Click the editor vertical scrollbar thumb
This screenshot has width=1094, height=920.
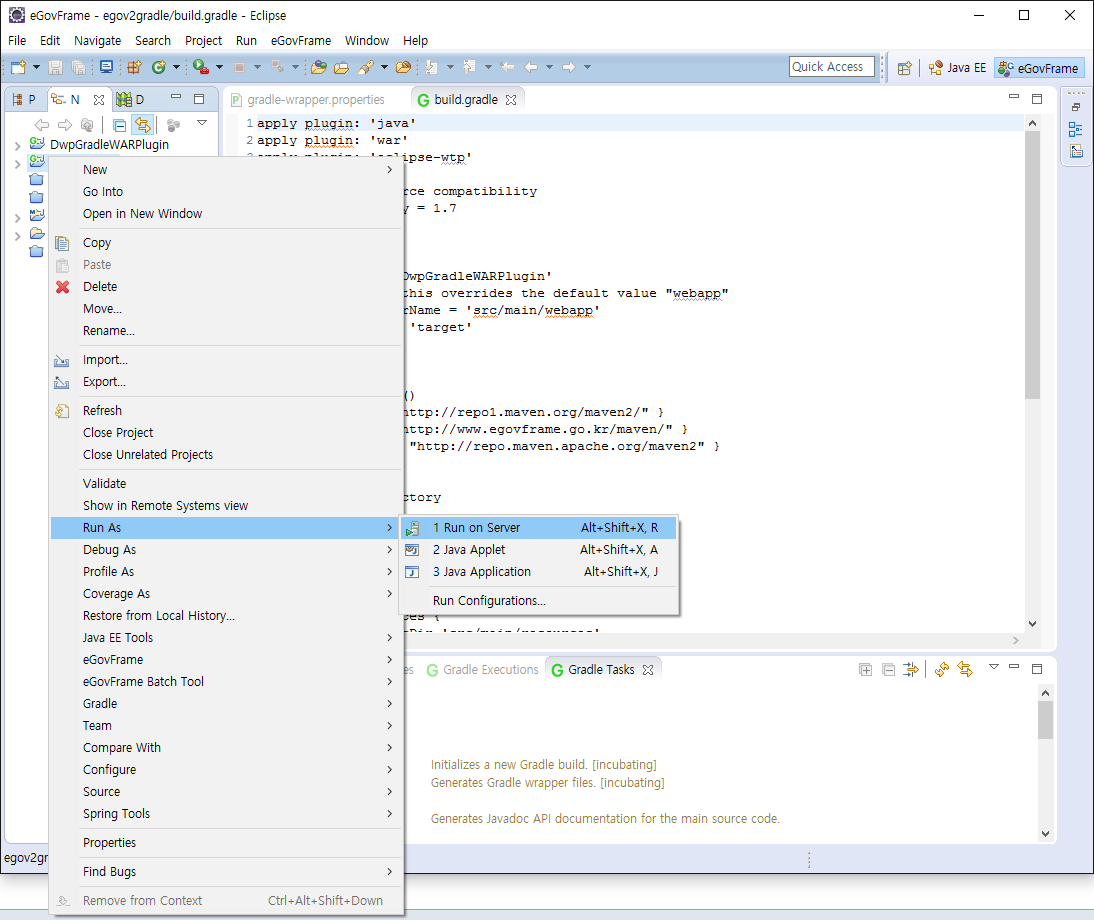tap(1033, 265)
